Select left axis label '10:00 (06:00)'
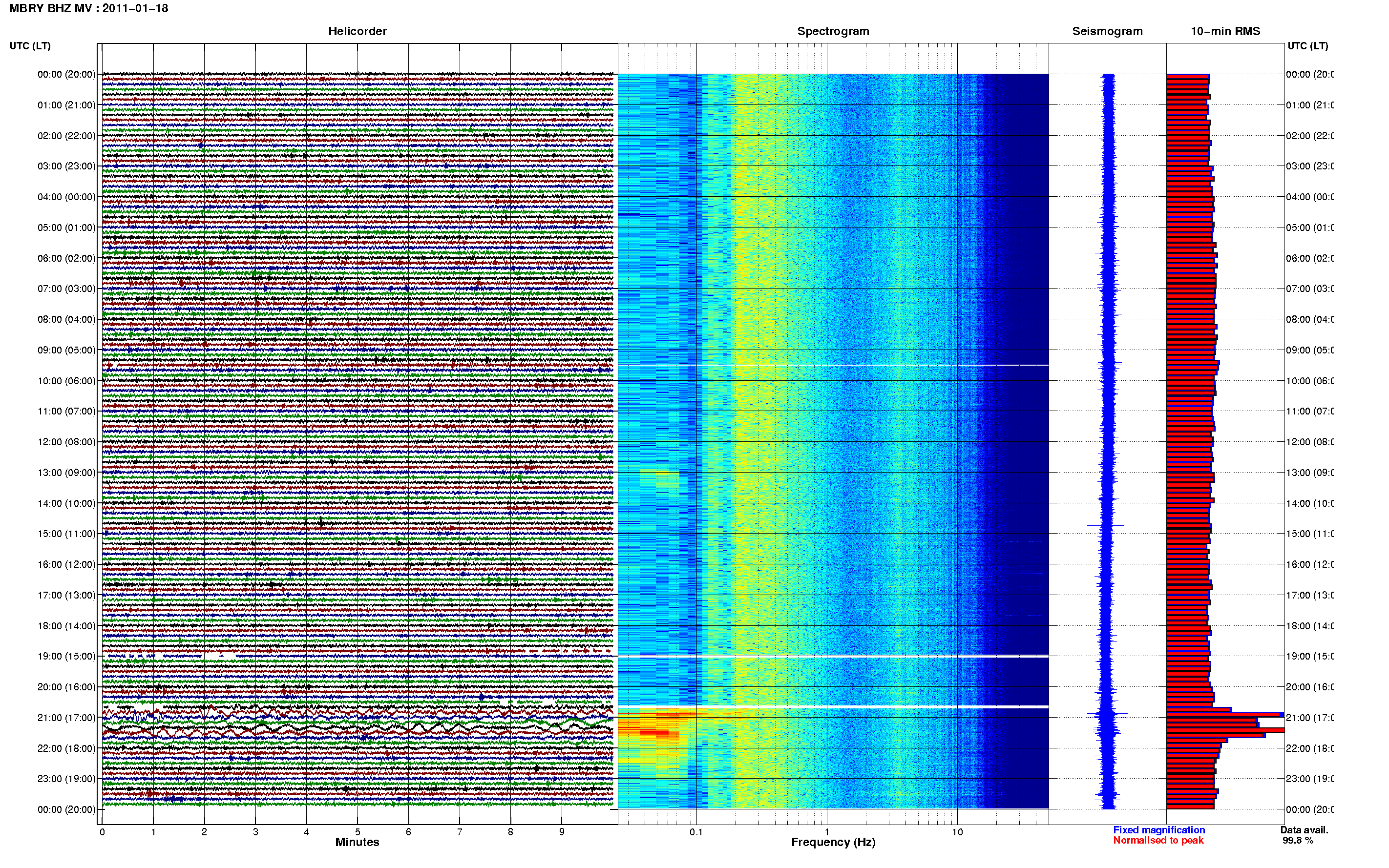Image resolution: width=1389 pixels, height=868 pixels. pos(66,381)
